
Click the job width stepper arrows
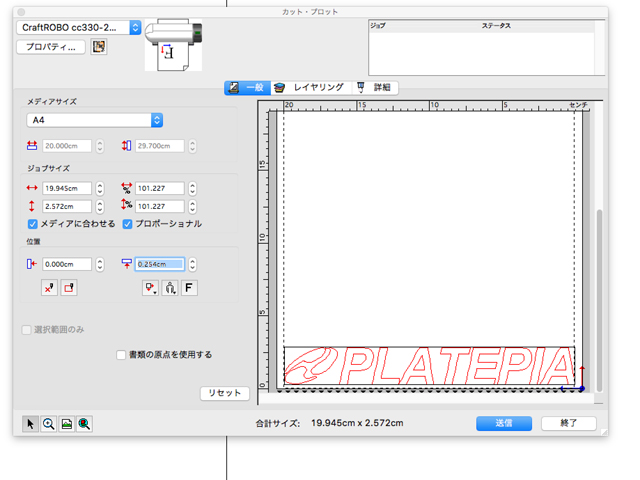point(99,188)
